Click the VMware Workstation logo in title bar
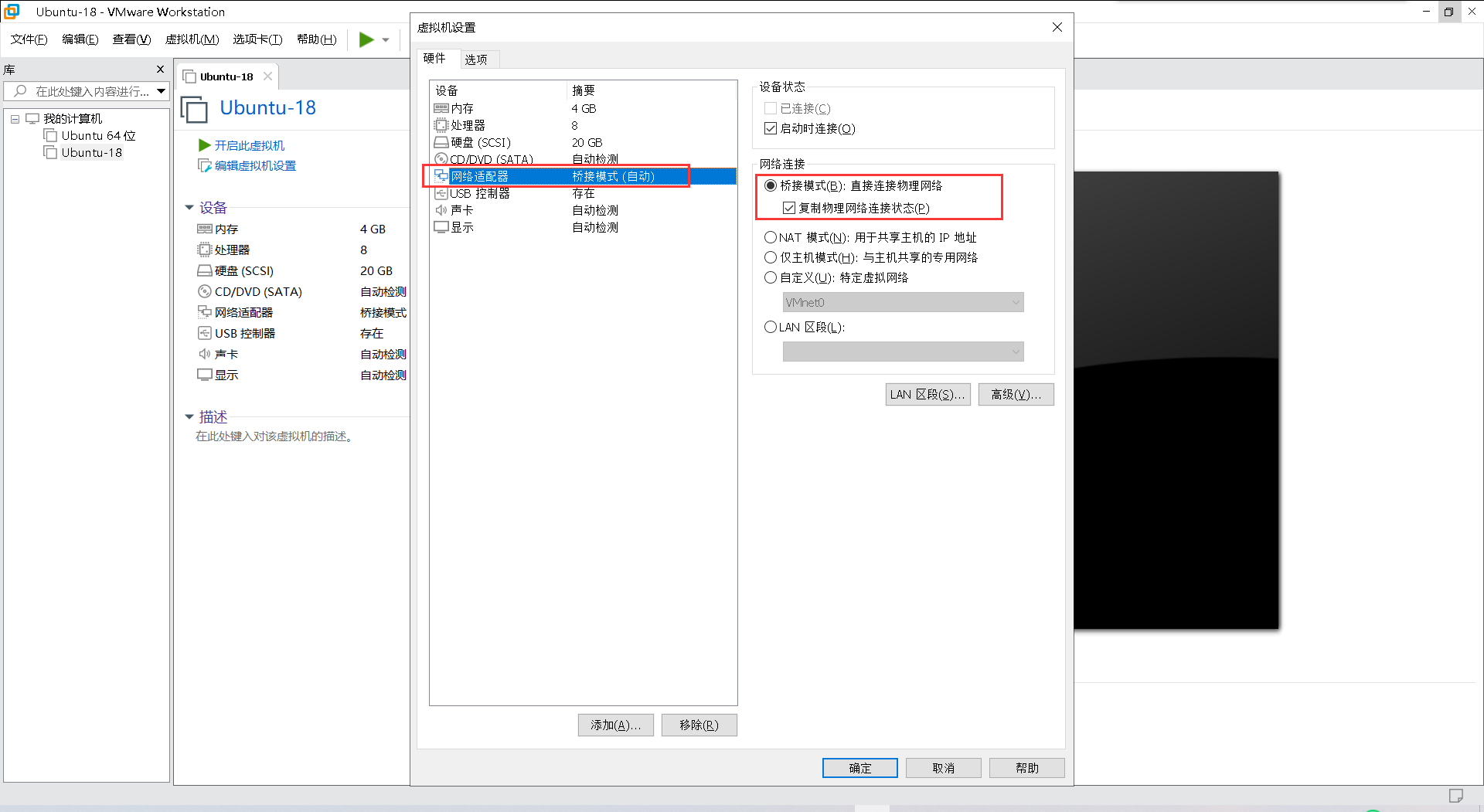1484x812 pixels. [12, 12]
